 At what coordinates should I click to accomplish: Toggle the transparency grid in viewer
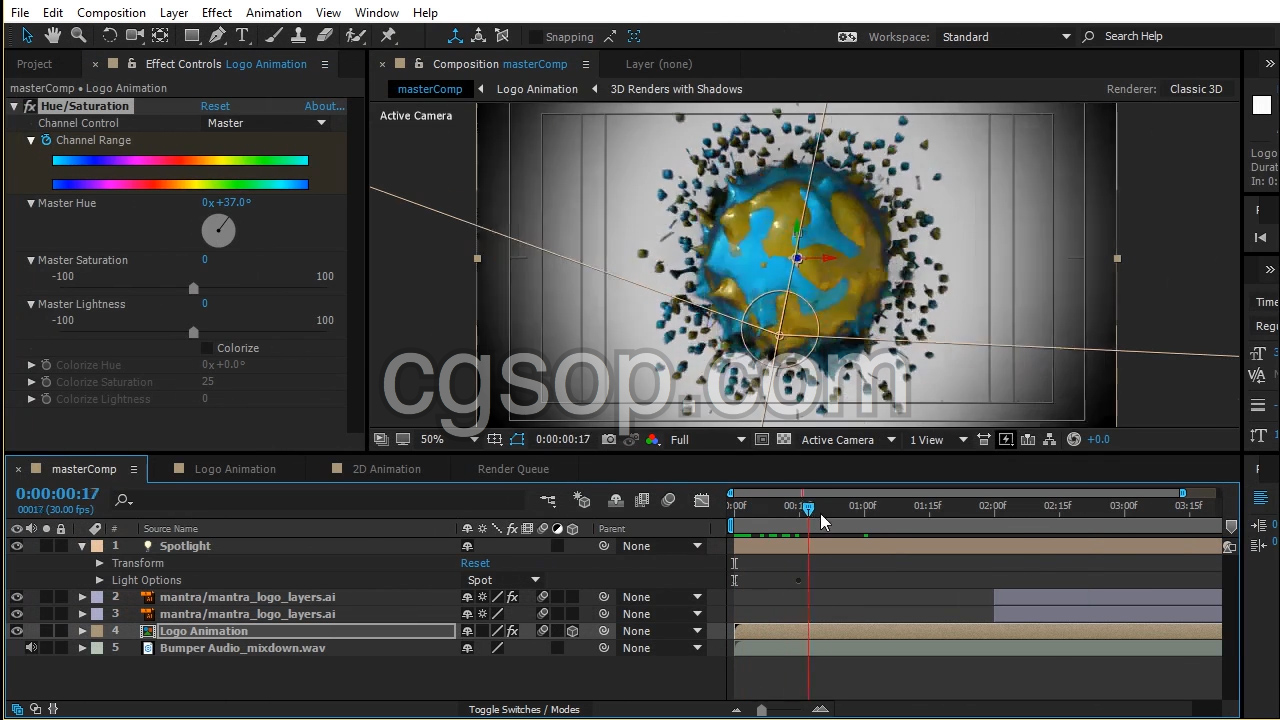(784, 439)
